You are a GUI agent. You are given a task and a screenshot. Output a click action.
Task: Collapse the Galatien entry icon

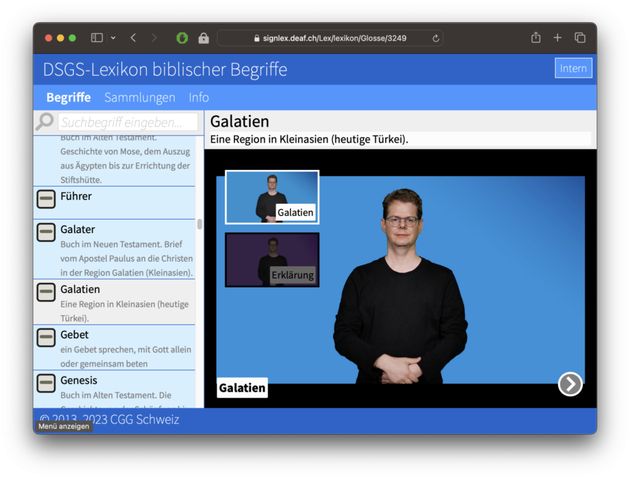pyautogui.click(x=46, y=292)
